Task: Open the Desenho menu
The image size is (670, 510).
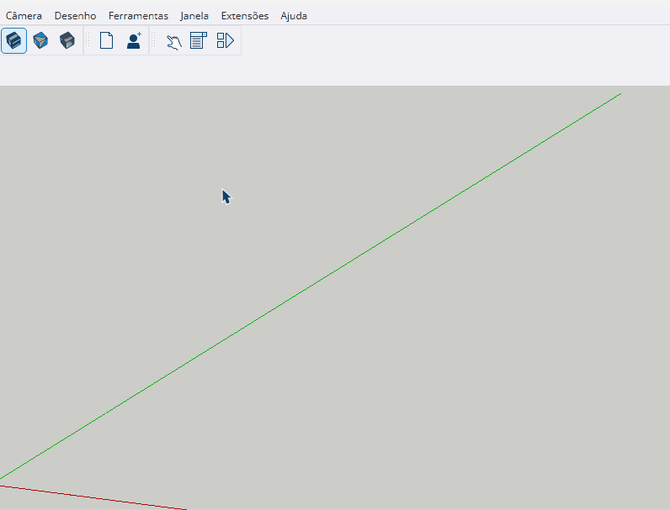Action: [x=75, y=16]
